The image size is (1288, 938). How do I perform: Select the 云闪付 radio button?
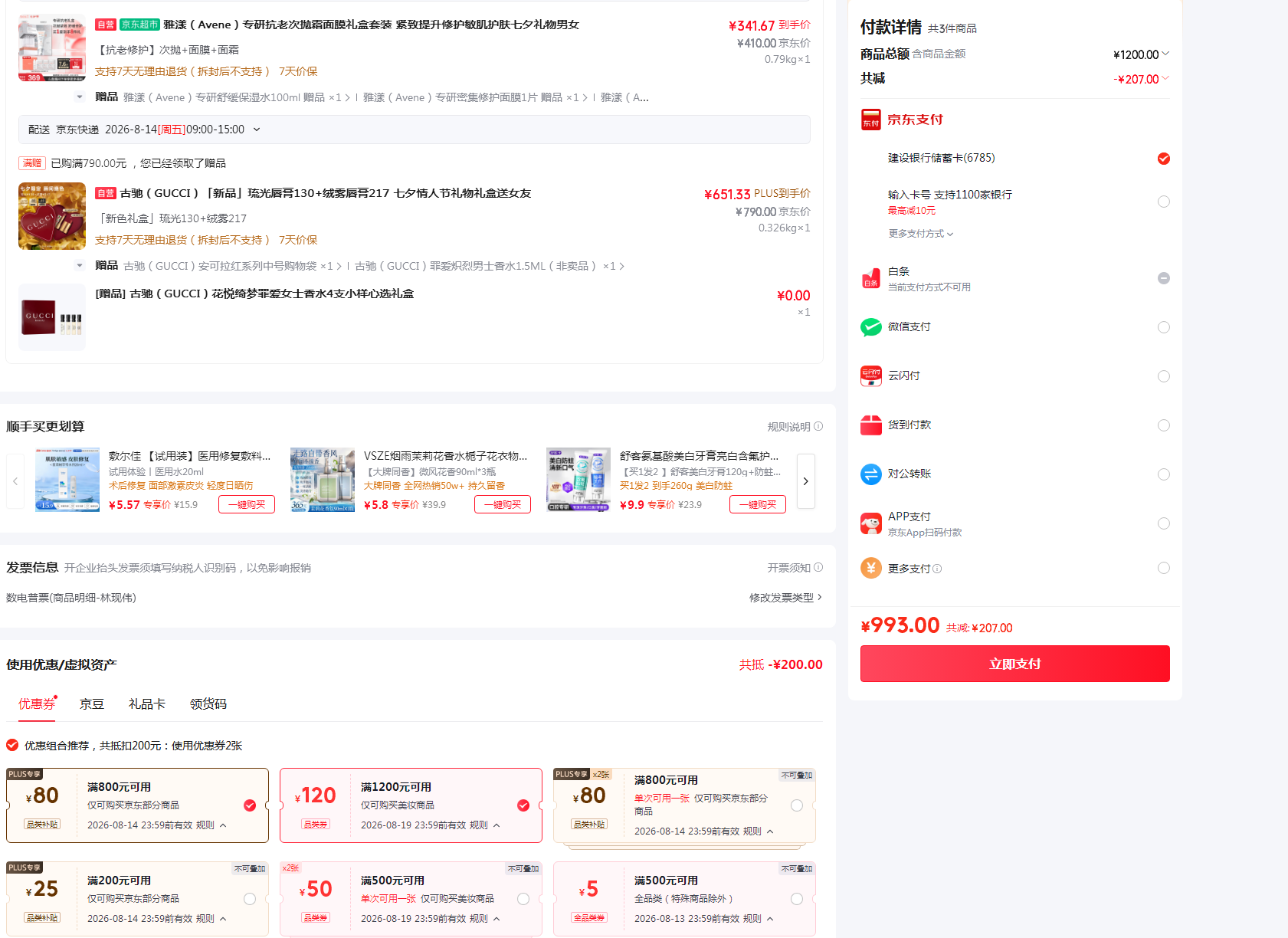tap(1164, 376)
